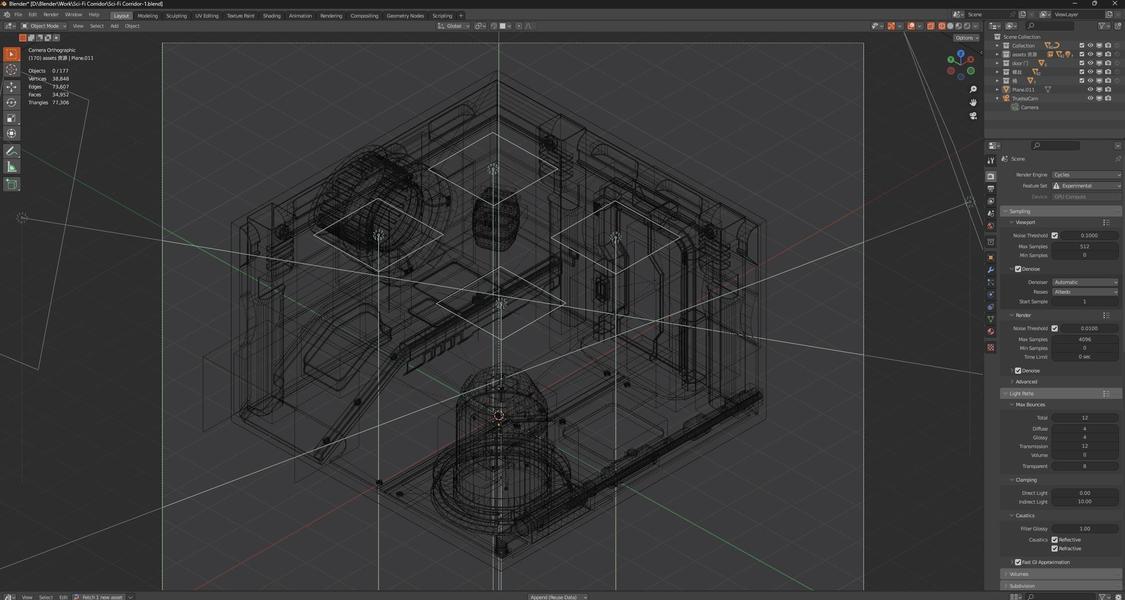Select the Measure tool

coord(12,167)
